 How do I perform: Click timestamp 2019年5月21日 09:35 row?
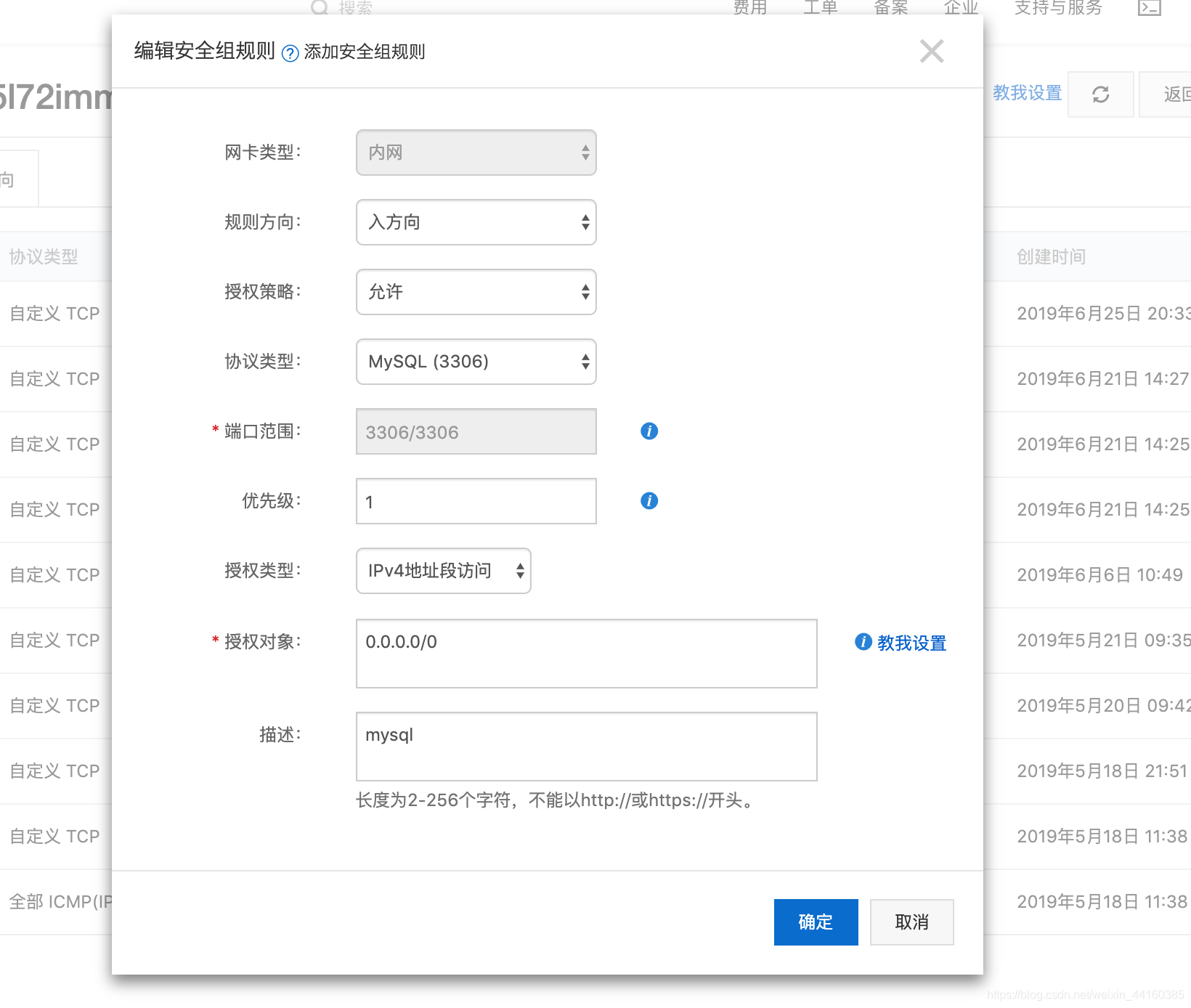pos(1103,641)
